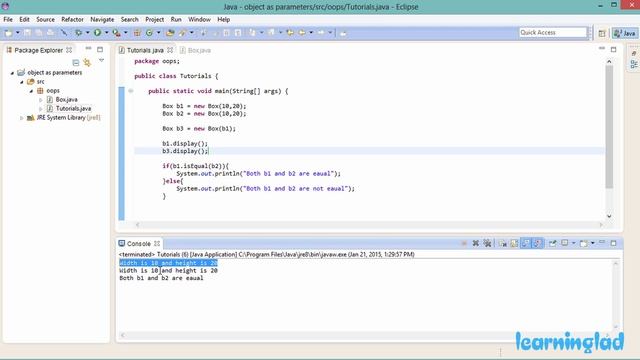Open New Java Class dropdown arrow
Image resolution: width=640 pixels, height=360 pixels.
point(158,33)
